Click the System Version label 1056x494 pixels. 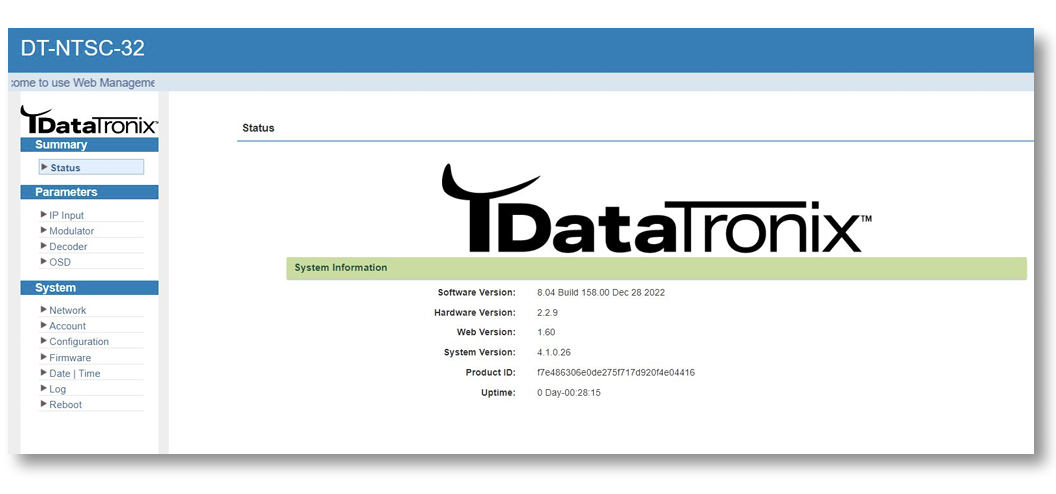480,352
